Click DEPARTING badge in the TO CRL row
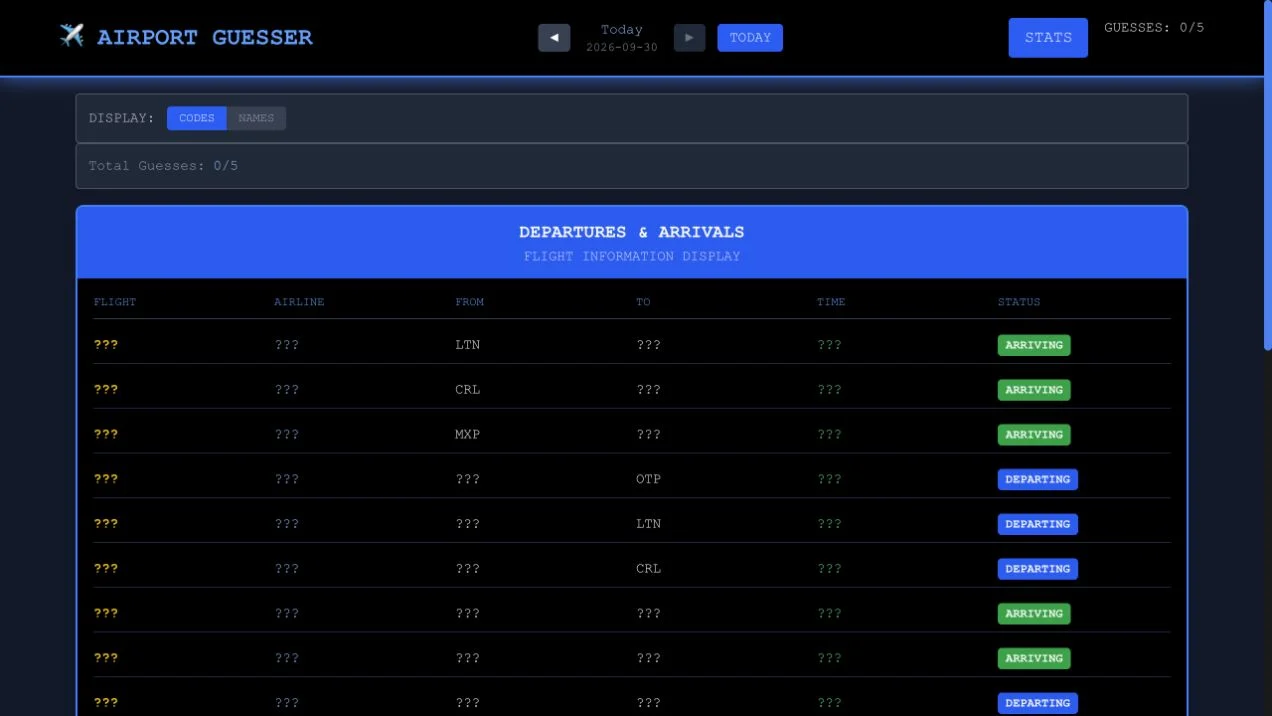The width and height of the screenshot is (1272, 716). [x=1038, y=569]
